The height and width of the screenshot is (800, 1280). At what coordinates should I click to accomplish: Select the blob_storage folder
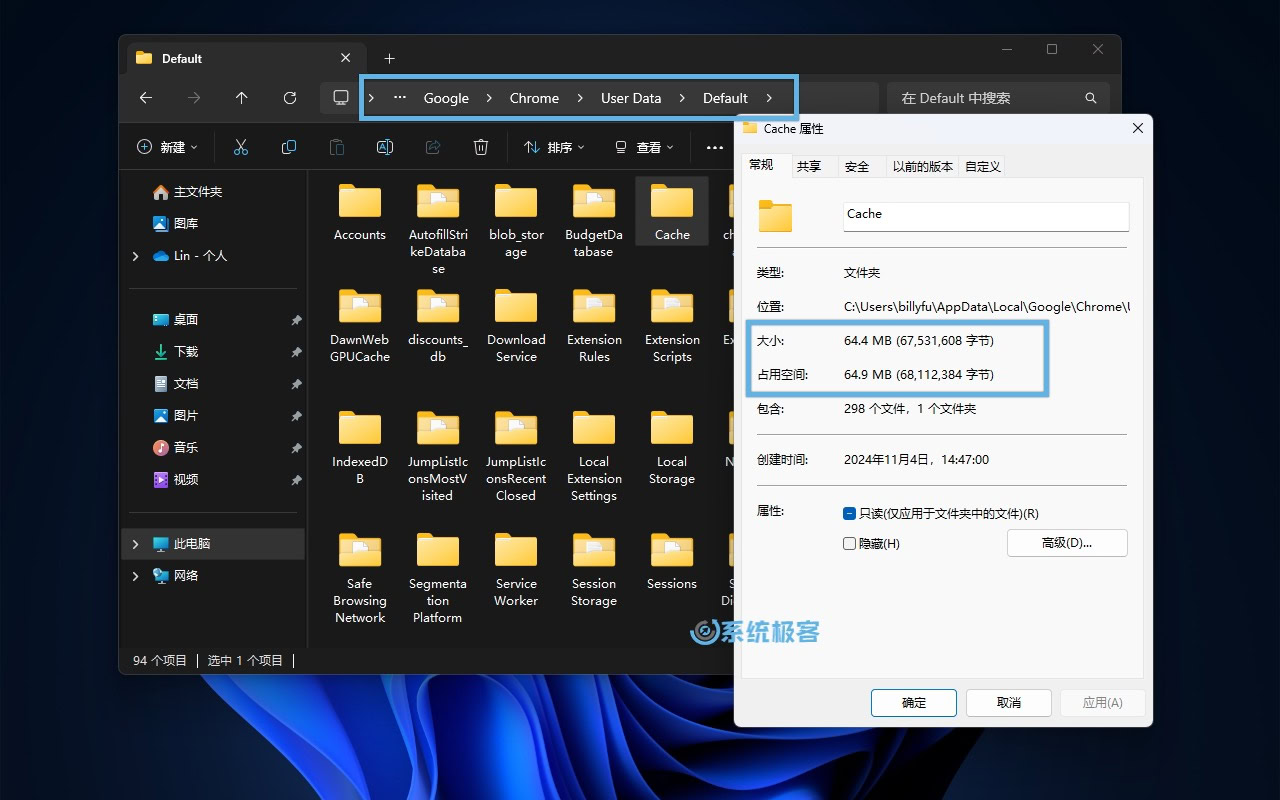tap(516, 221)
